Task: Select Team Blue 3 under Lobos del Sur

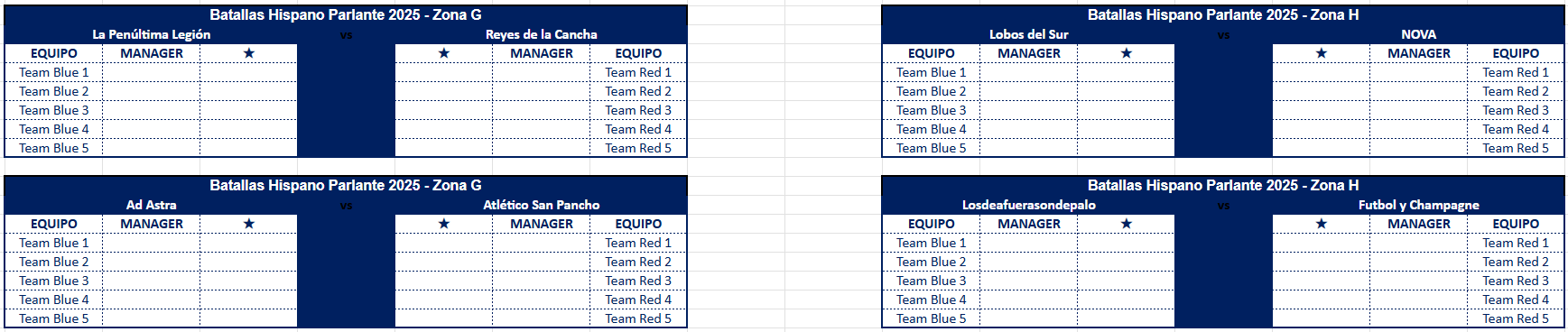Action: pos(931,110)
